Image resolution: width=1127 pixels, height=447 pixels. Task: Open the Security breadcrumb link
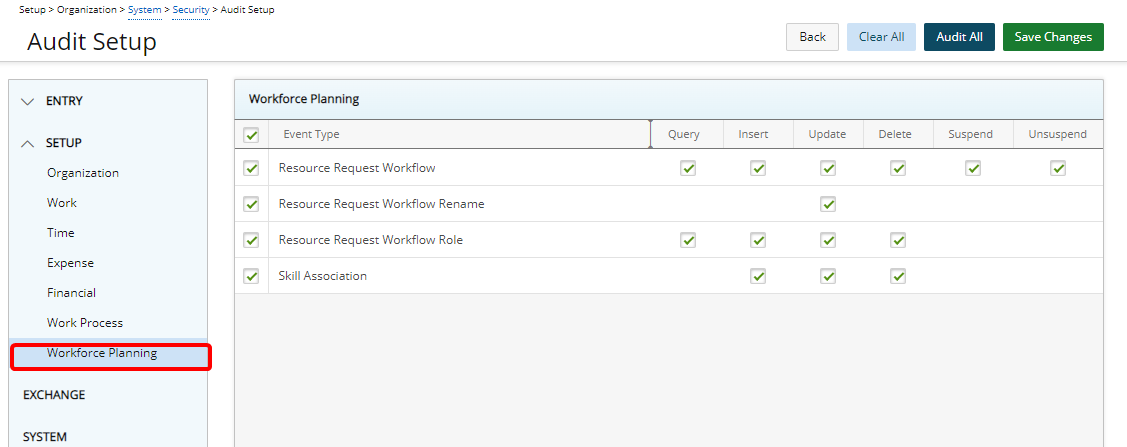coord(191,10)
